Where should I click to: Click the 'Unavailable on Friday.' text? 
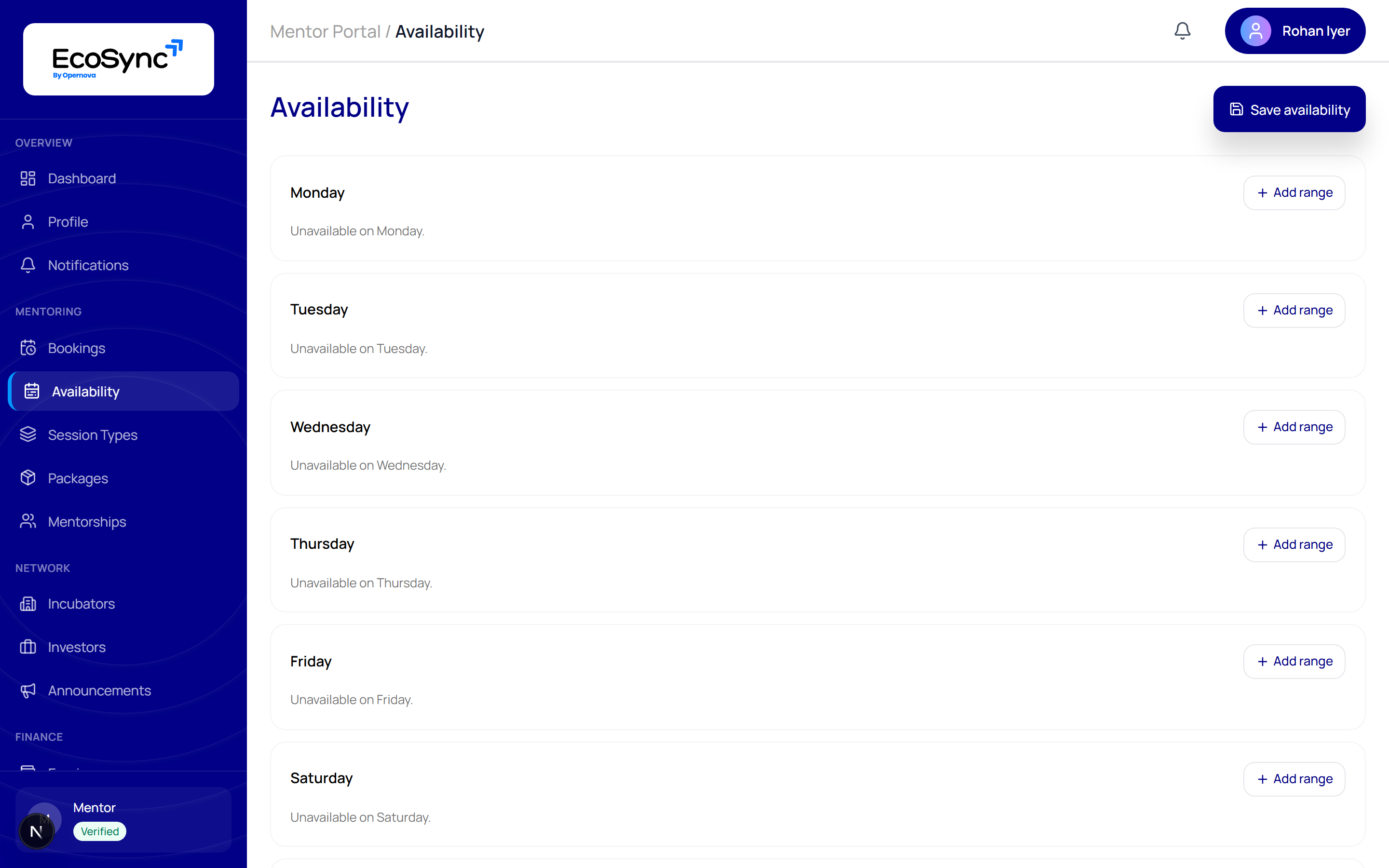351,699
